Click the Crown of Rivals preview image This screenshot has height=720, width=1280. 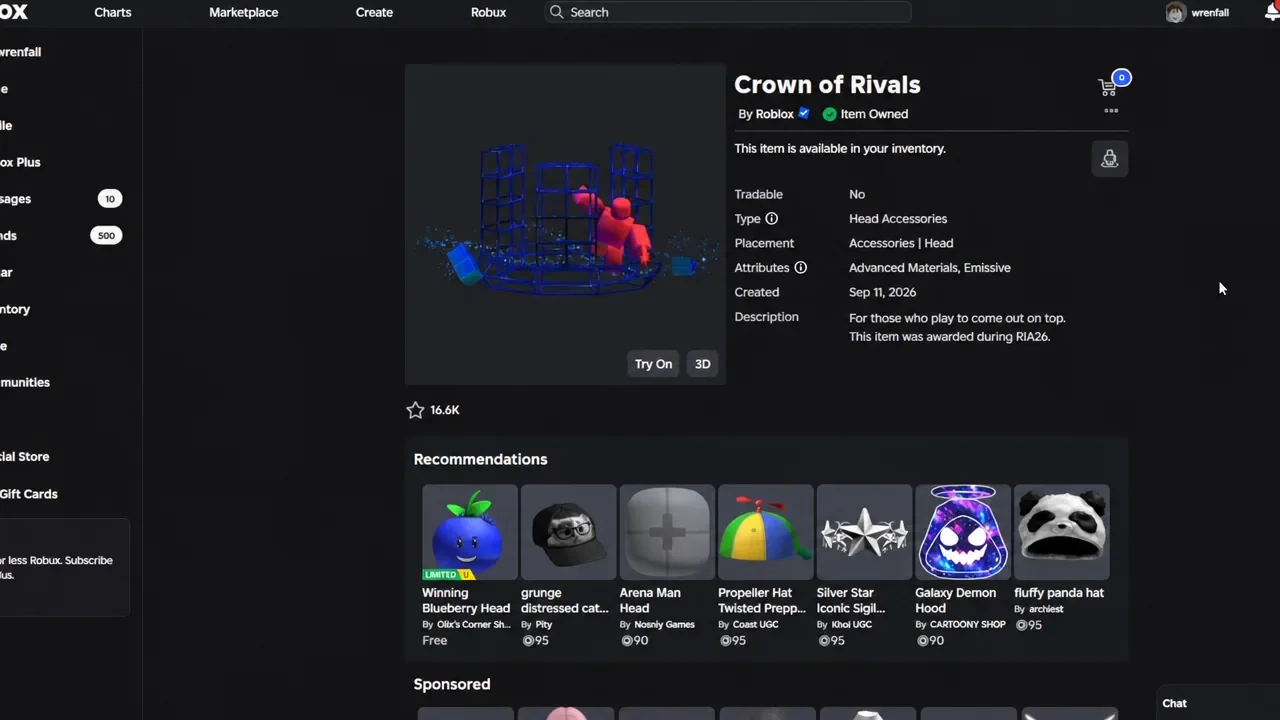pos(565,225)
